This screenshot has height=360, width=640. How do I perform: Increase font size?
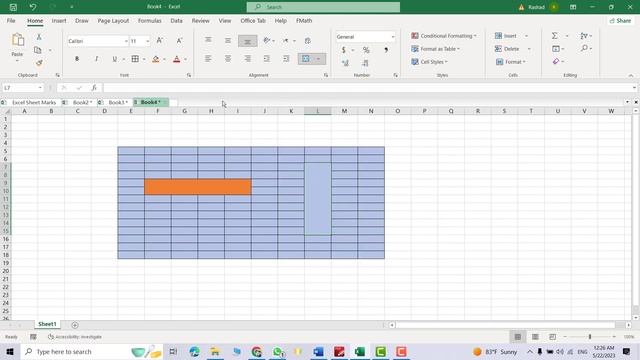click(160, 40)
